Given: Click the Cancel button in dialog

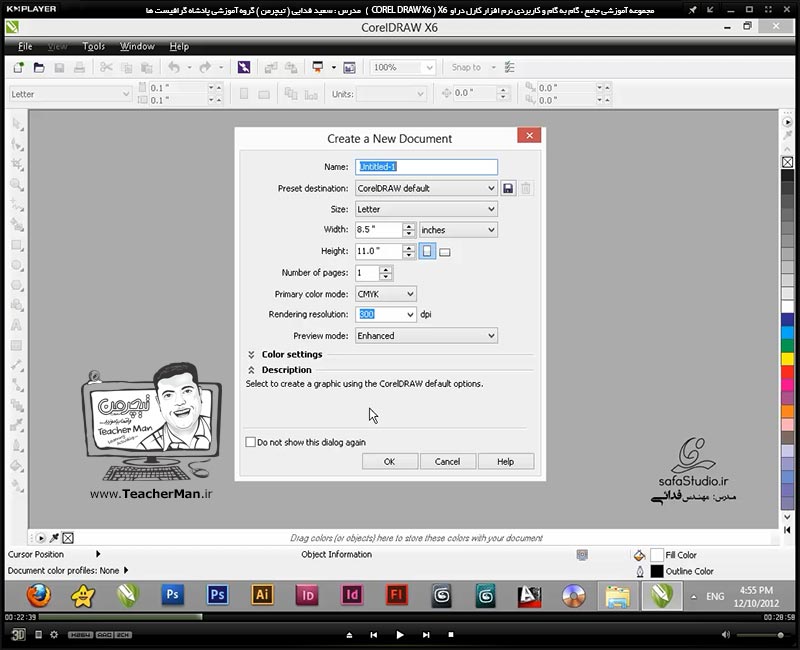Looking at the screenshot, I should [447, 462].
